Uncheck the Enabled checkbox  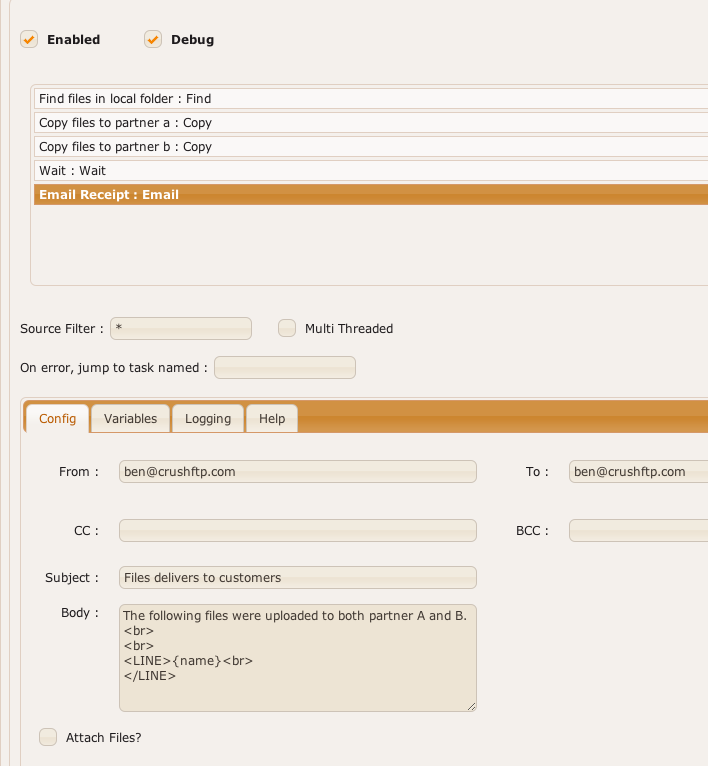[x=29, y=40]
